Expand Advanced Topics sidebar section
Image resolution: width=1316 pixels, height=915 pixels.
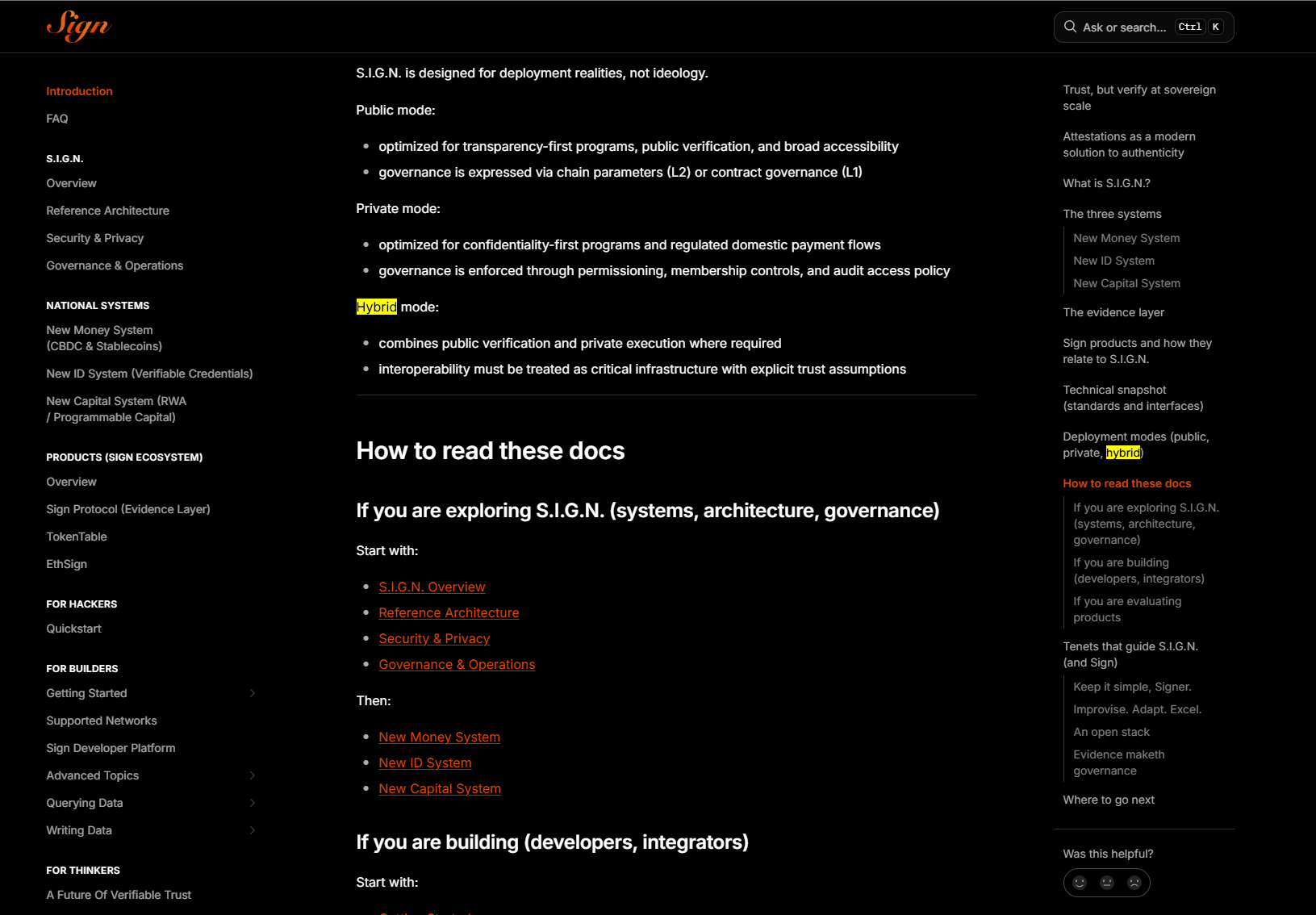[253, 775]
